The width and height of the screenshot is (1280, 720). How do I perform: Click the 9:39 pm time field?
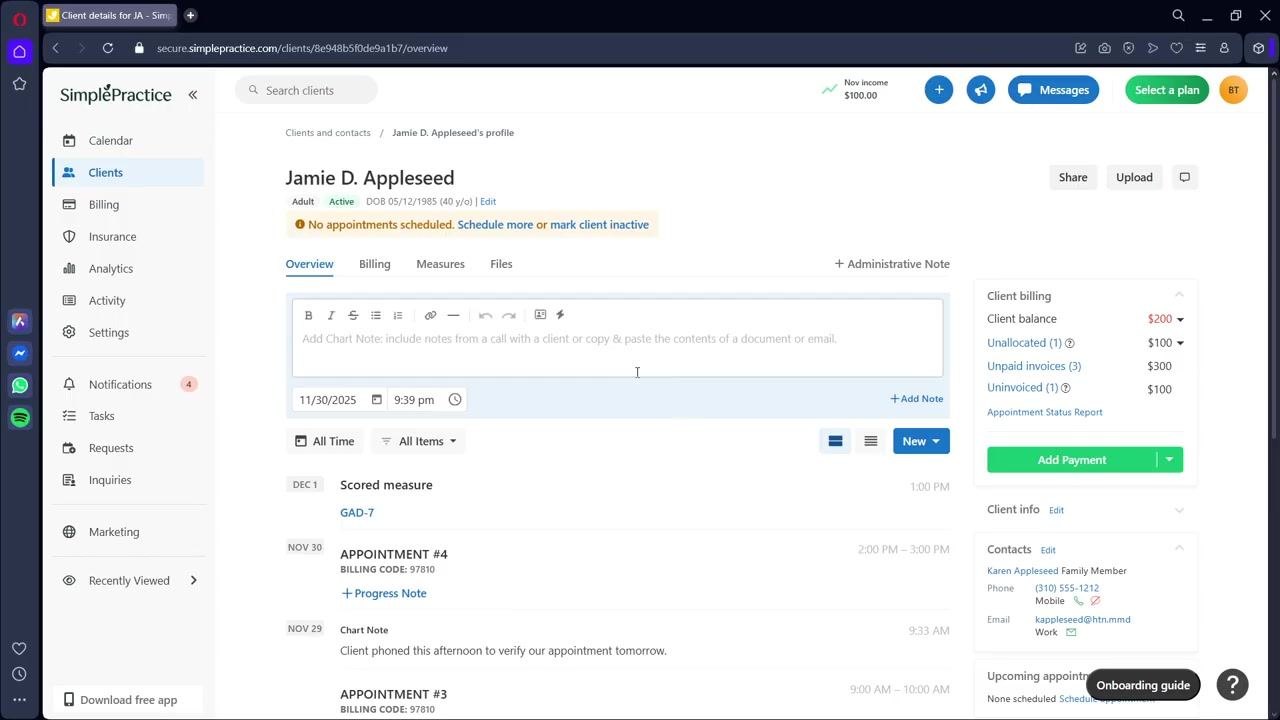[x=414, y=400]
